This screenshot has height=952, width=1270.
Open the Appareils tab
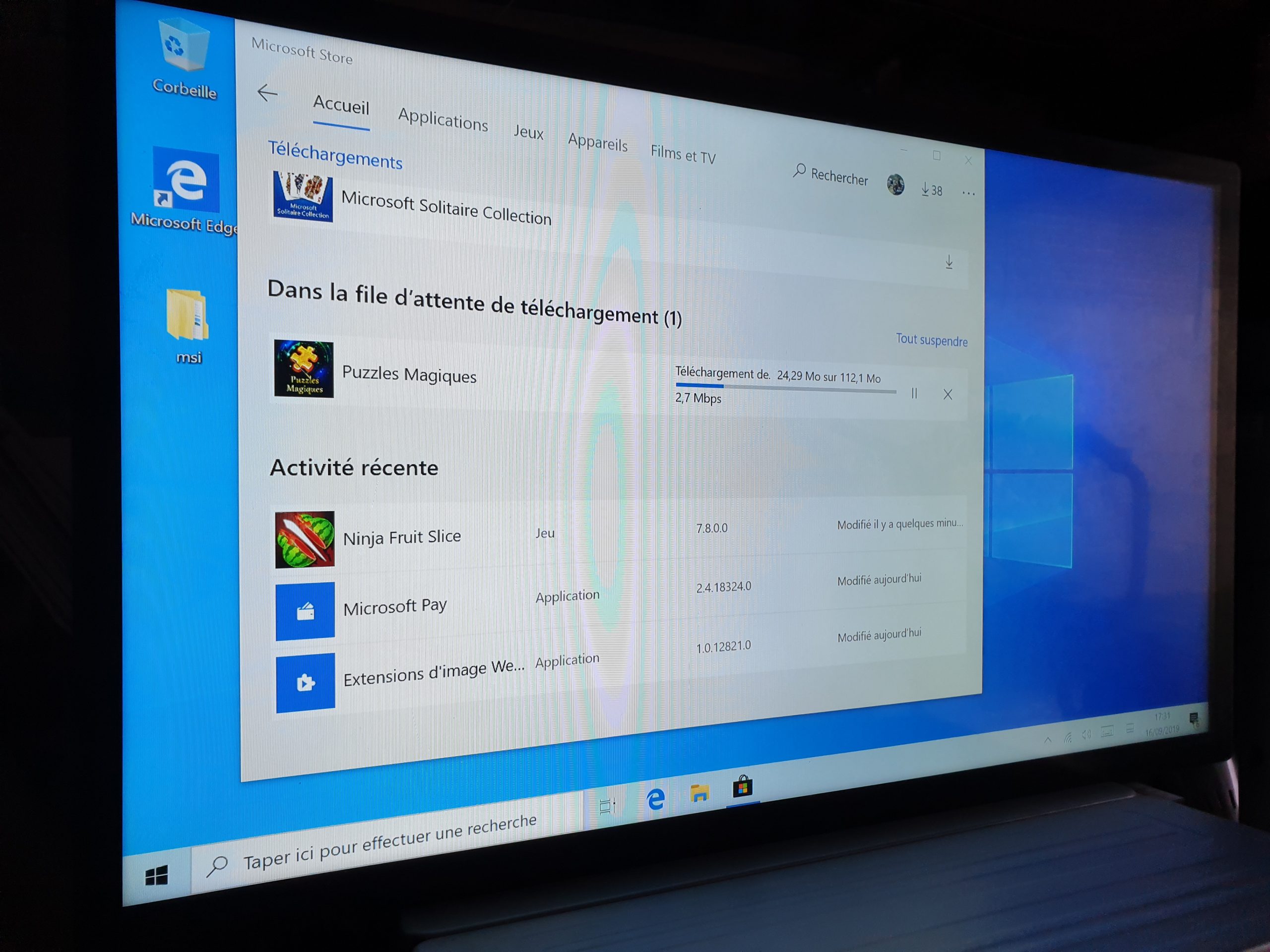click(597, 142)
